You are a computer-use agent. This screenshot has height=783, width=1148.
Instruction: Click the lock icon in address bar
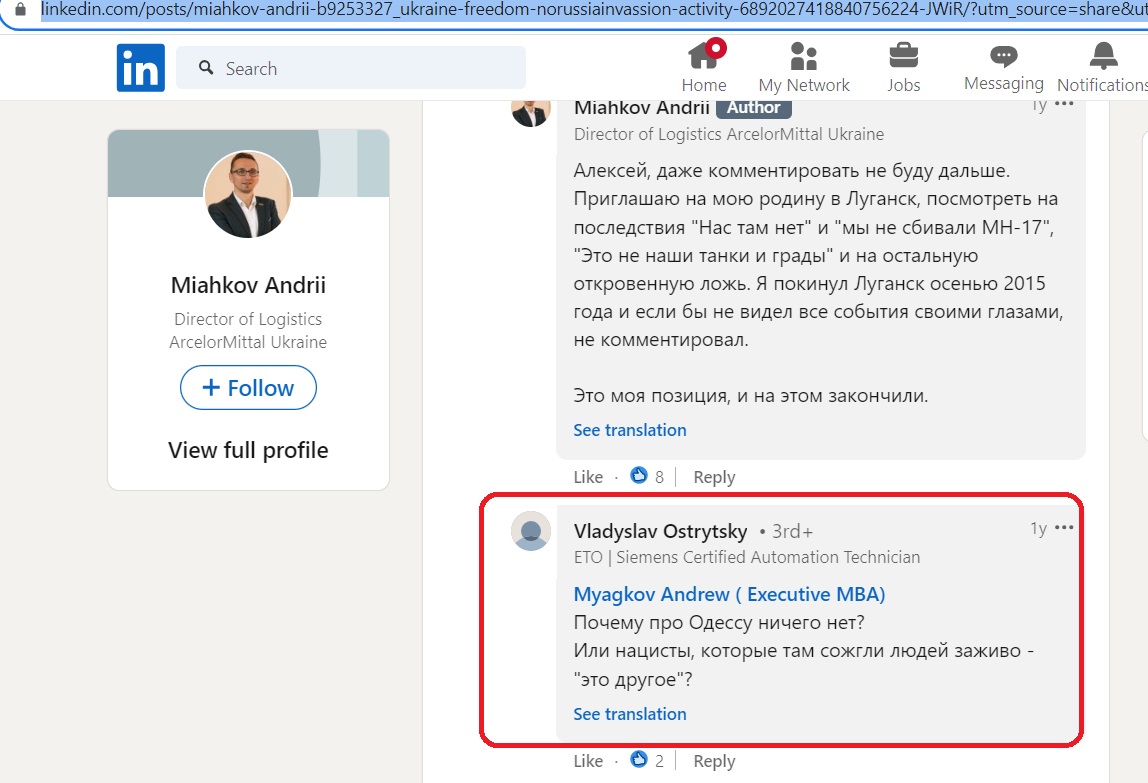pyautogui.click(x=20, y=10)
